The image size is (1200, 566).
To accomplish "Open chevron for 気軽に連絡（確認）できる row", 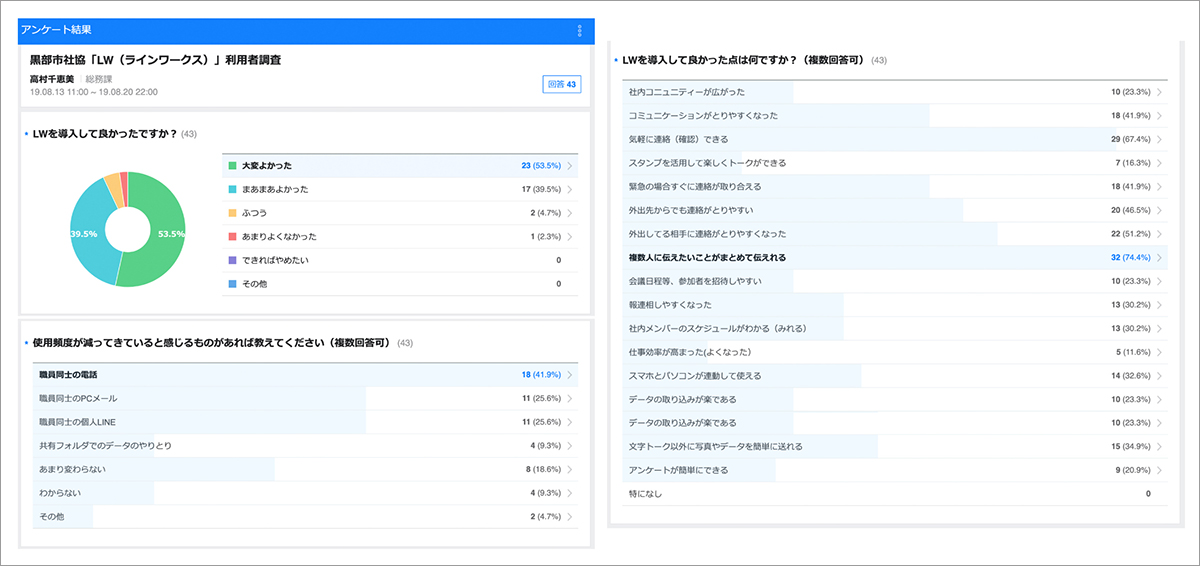I will point(1158,139).
